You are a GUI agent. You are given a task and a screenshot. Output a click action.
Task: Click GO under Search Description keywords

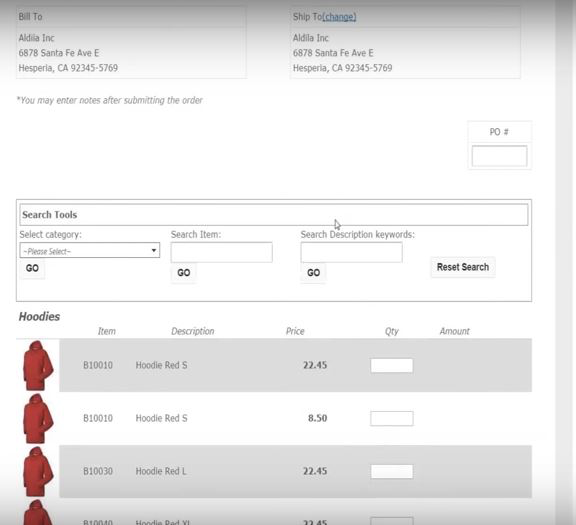[313, 273]
